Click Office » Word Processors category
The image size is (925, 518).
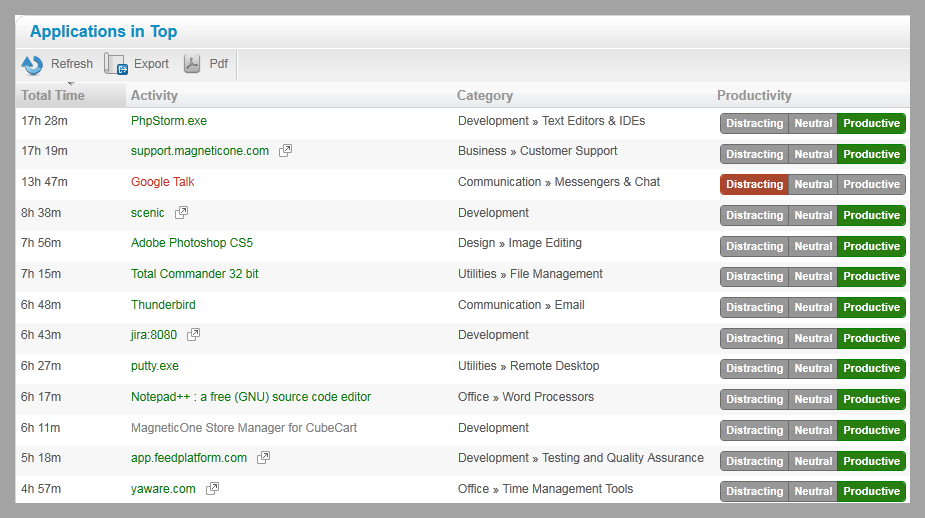coord(526,397)
